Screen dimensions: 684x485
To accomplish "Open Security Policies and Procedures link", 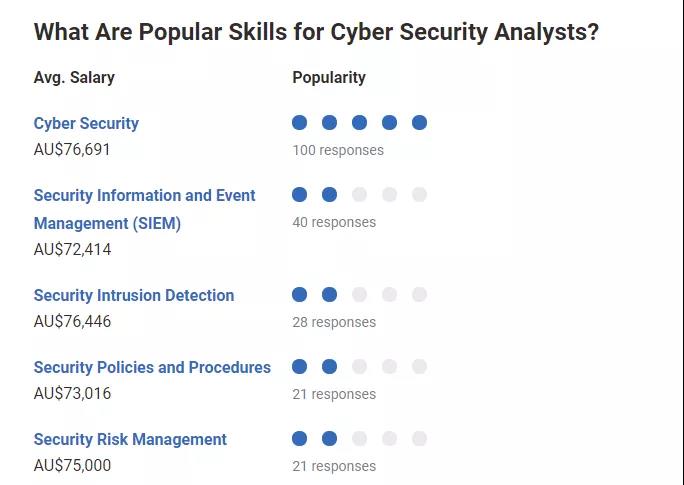I will 152,368.
